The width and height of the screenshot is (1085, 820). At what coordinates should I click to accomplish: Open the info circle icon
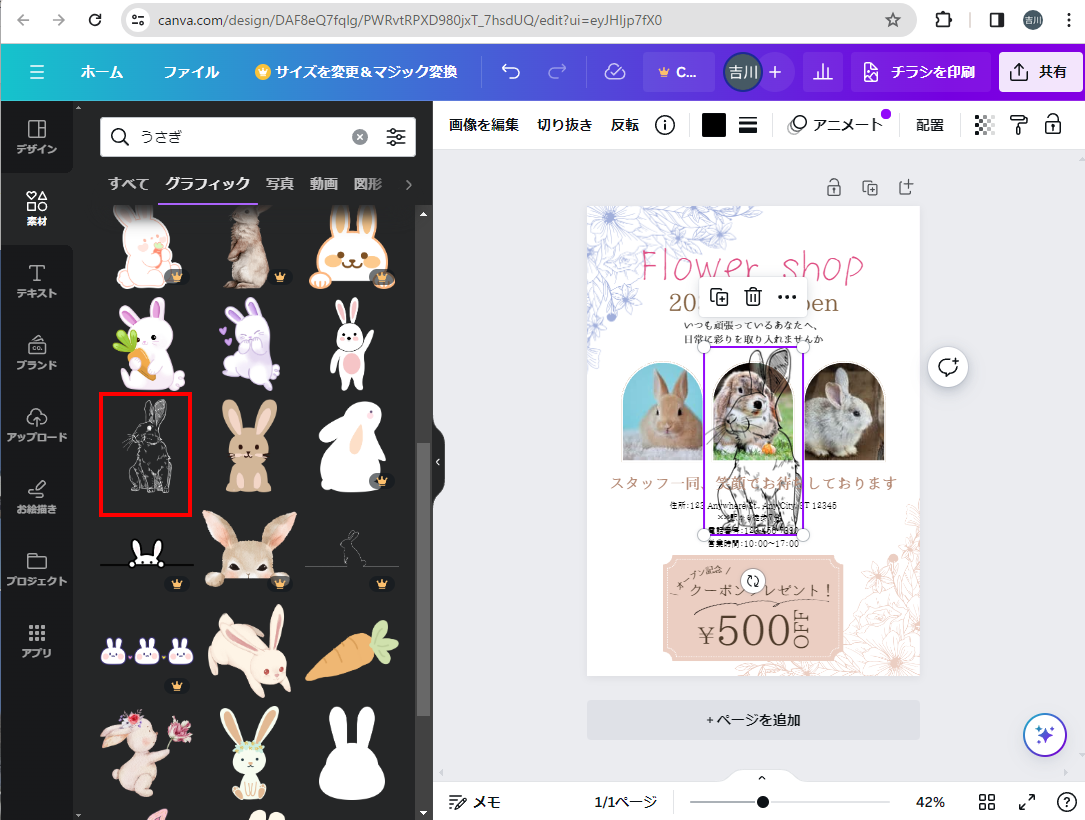[665, 125]
